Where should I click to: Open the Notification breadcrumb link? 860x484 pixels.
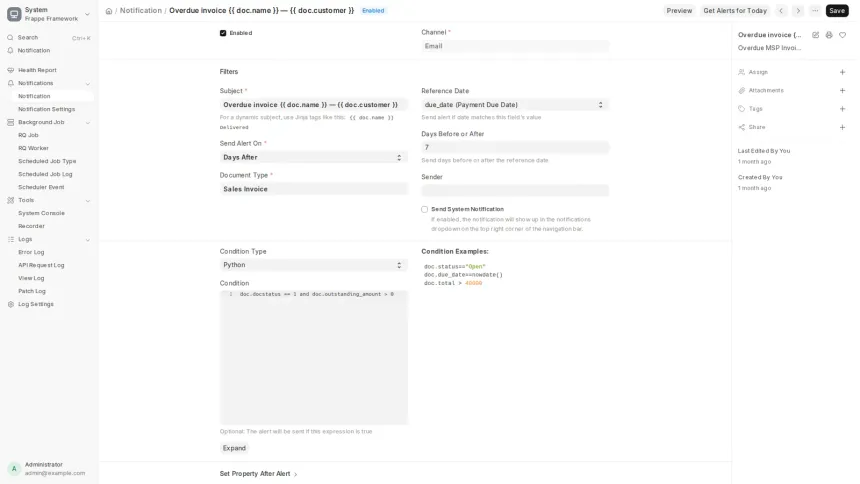[141, 10]
